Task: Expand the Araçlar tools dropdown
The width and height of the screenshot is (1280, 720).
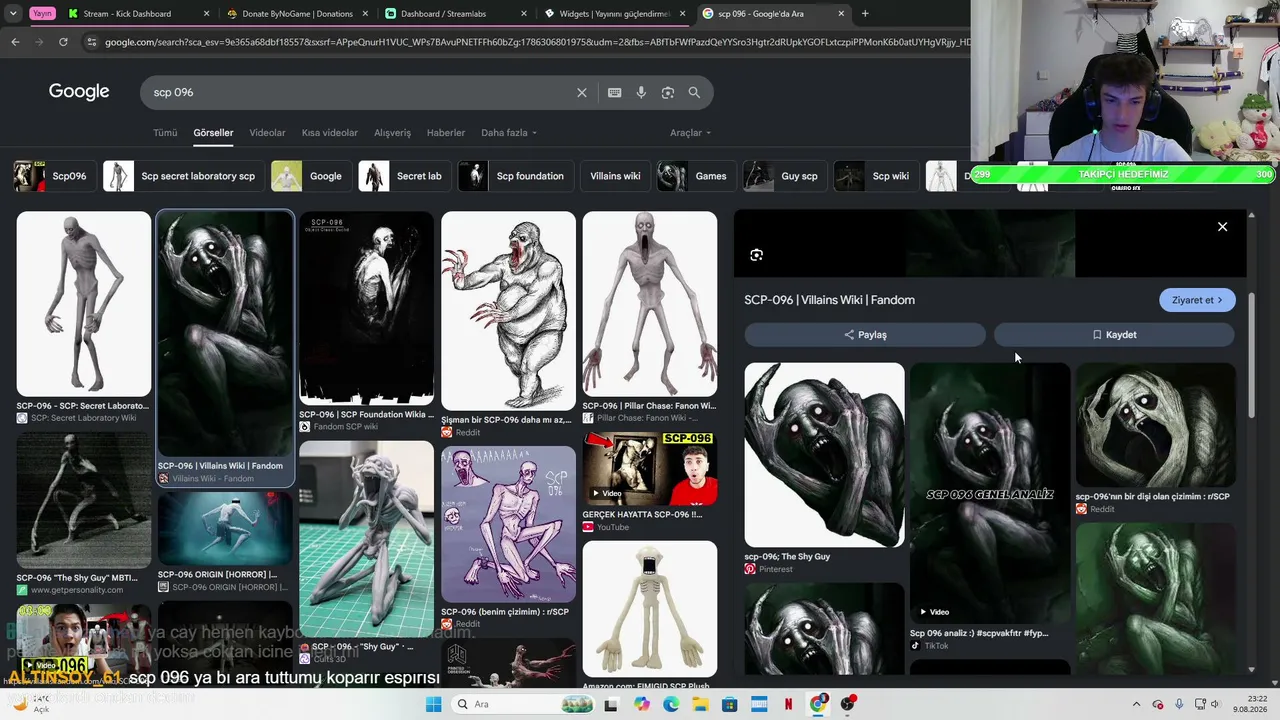Action: point(690,133)
